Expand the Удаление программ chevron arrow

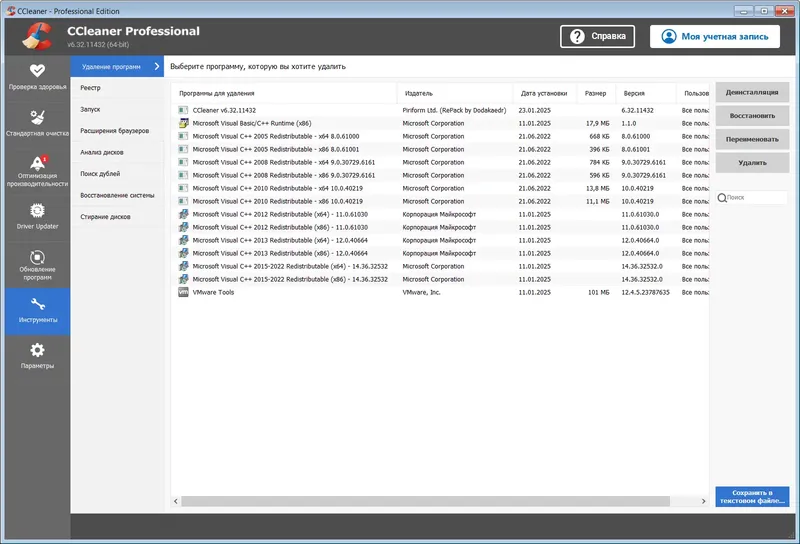click(157, 66)
